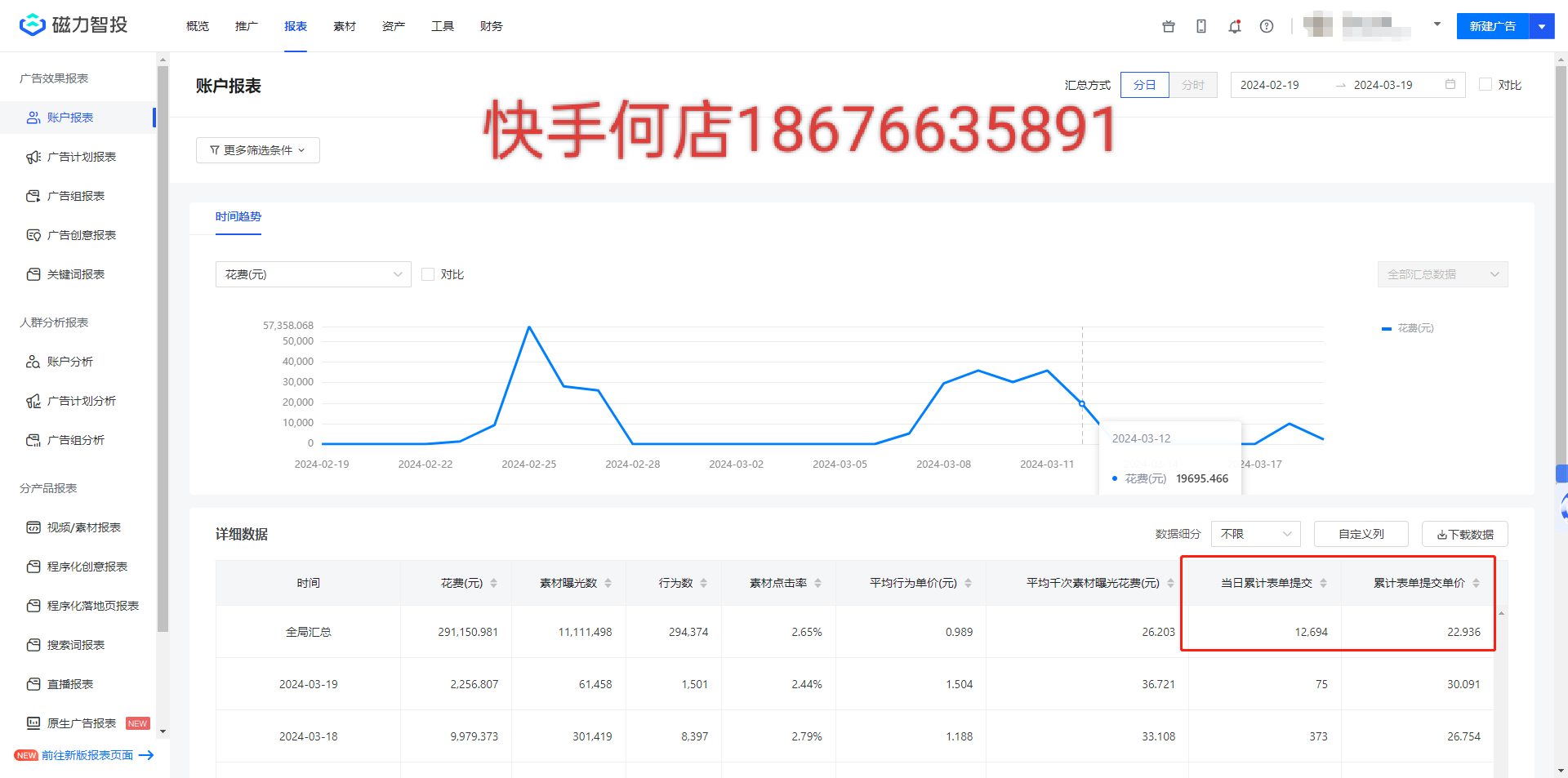1568x778 pixels.
Task: Sort by 当日累计表单提交 column arrows
Action: [1323, 583]
